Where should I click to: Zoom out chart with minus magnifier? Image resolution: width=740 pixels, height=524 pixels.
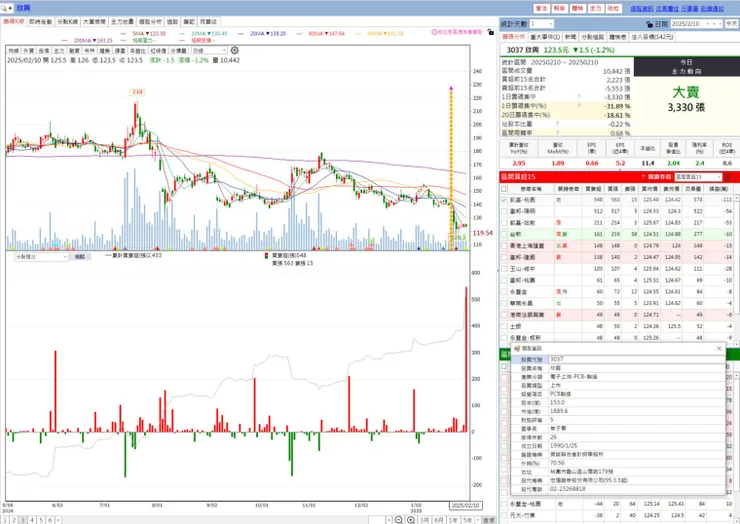click(399, 520)
